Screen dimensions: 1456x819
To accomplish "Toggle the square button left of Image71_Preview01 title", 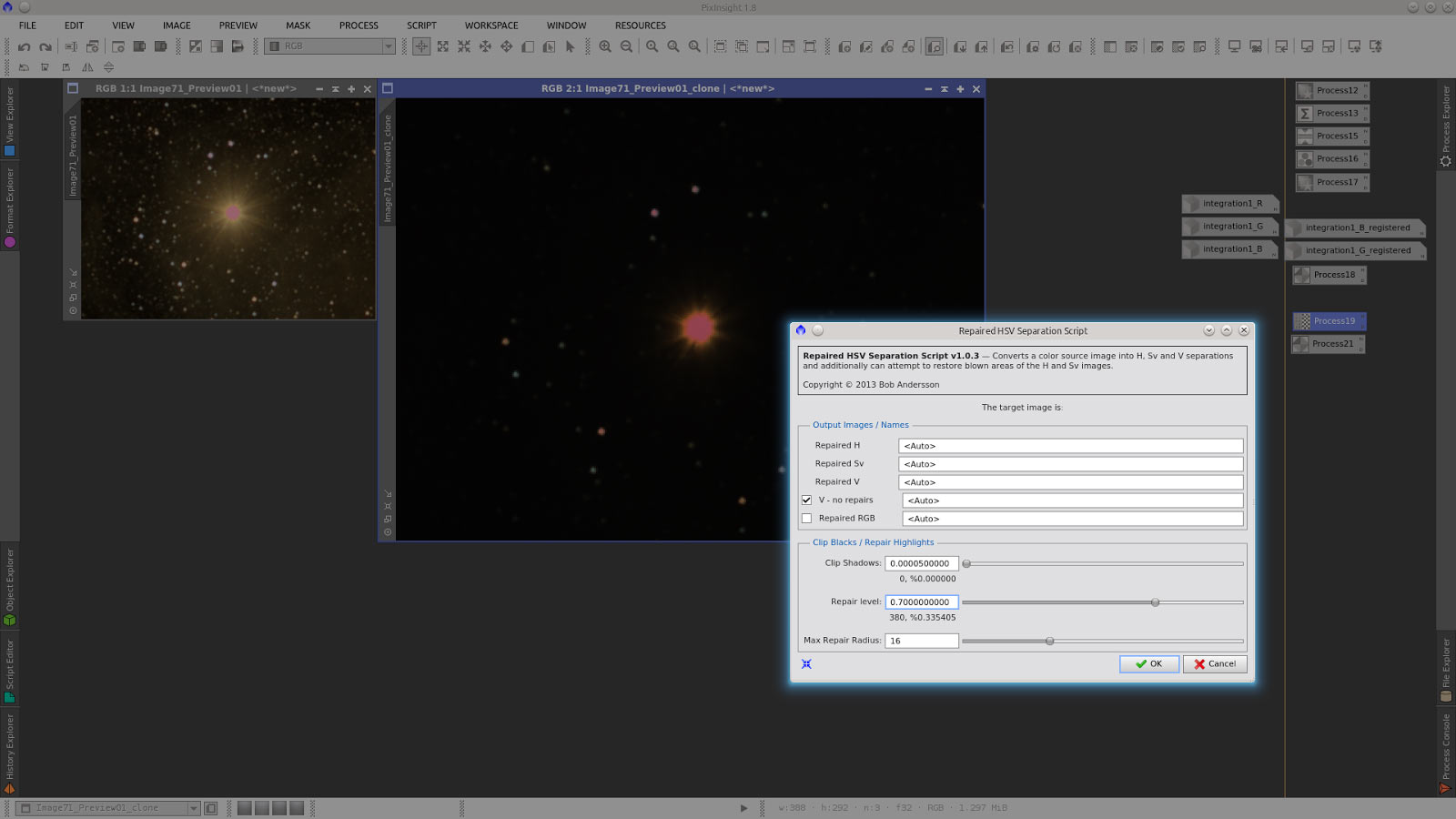I will pyautogui.click(x=73, y=89).
